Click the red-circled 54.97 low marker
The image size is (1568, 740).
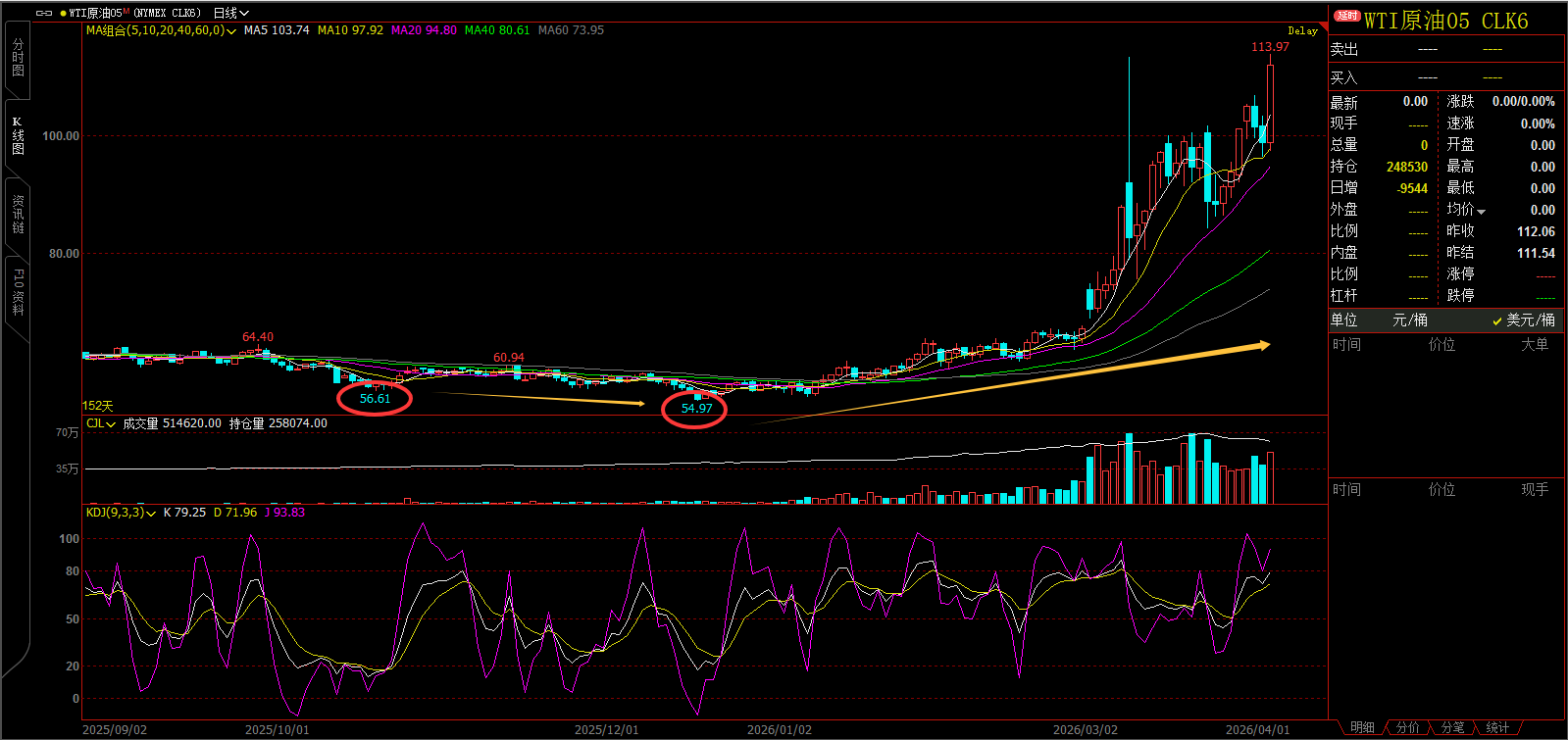(x=696, y=409)
